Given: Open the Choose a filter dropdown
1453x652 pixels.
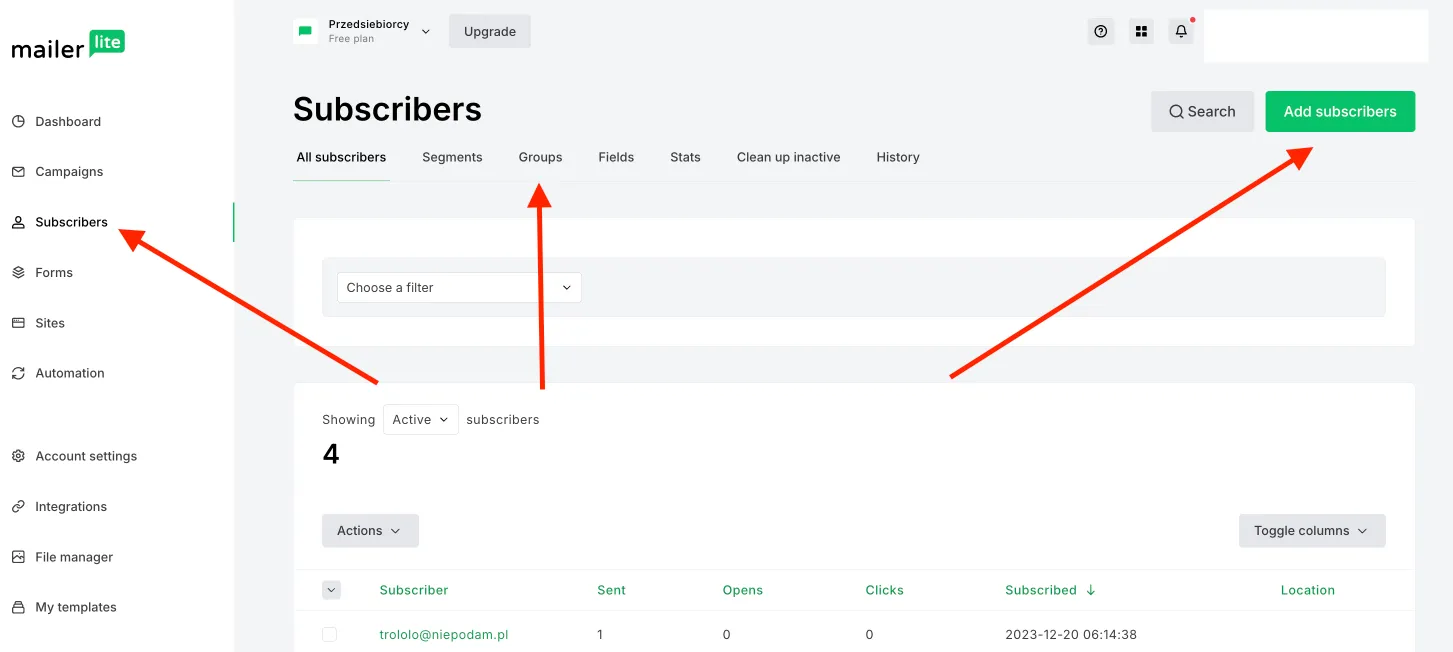Looking at the screenshot, I should (459, 288).
